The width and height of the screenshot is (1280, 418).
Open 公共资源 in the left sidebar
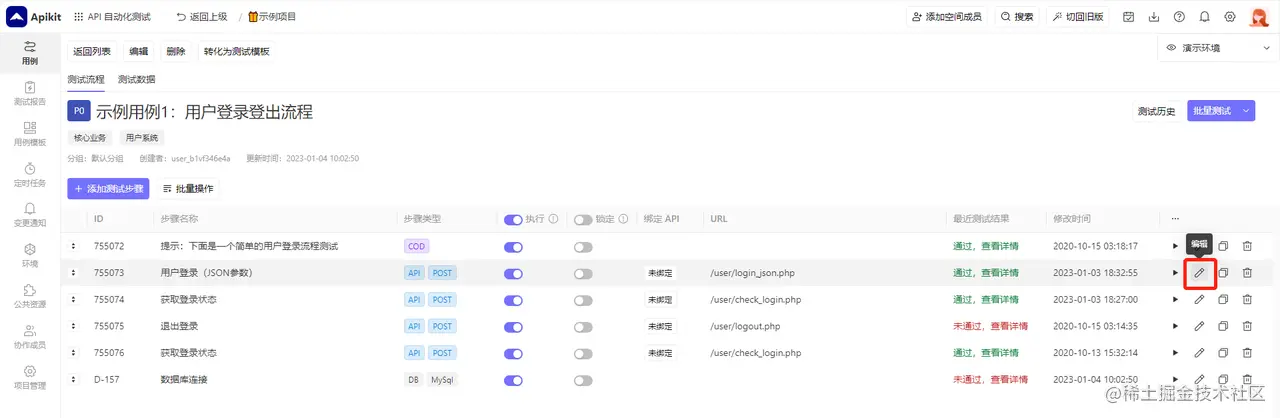(x=30, y=296)
